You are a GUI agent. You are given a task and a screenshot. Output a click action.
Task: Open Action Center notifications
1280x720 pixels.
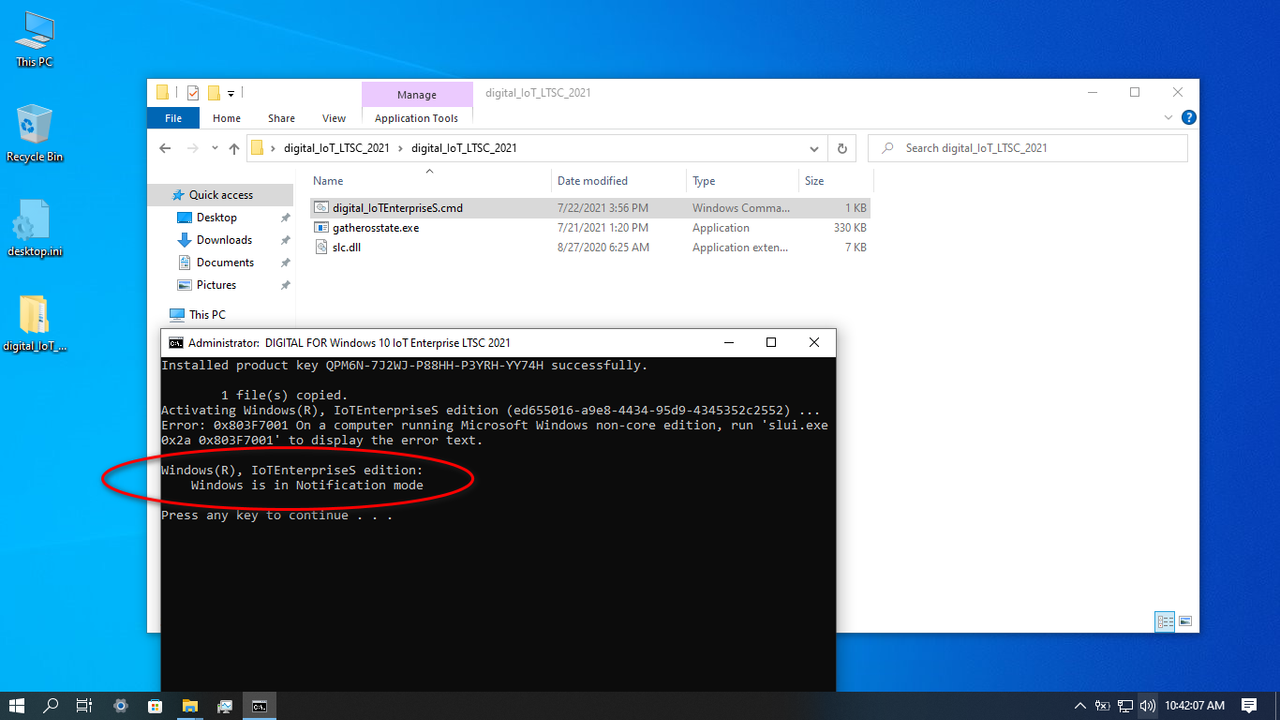1249,705
